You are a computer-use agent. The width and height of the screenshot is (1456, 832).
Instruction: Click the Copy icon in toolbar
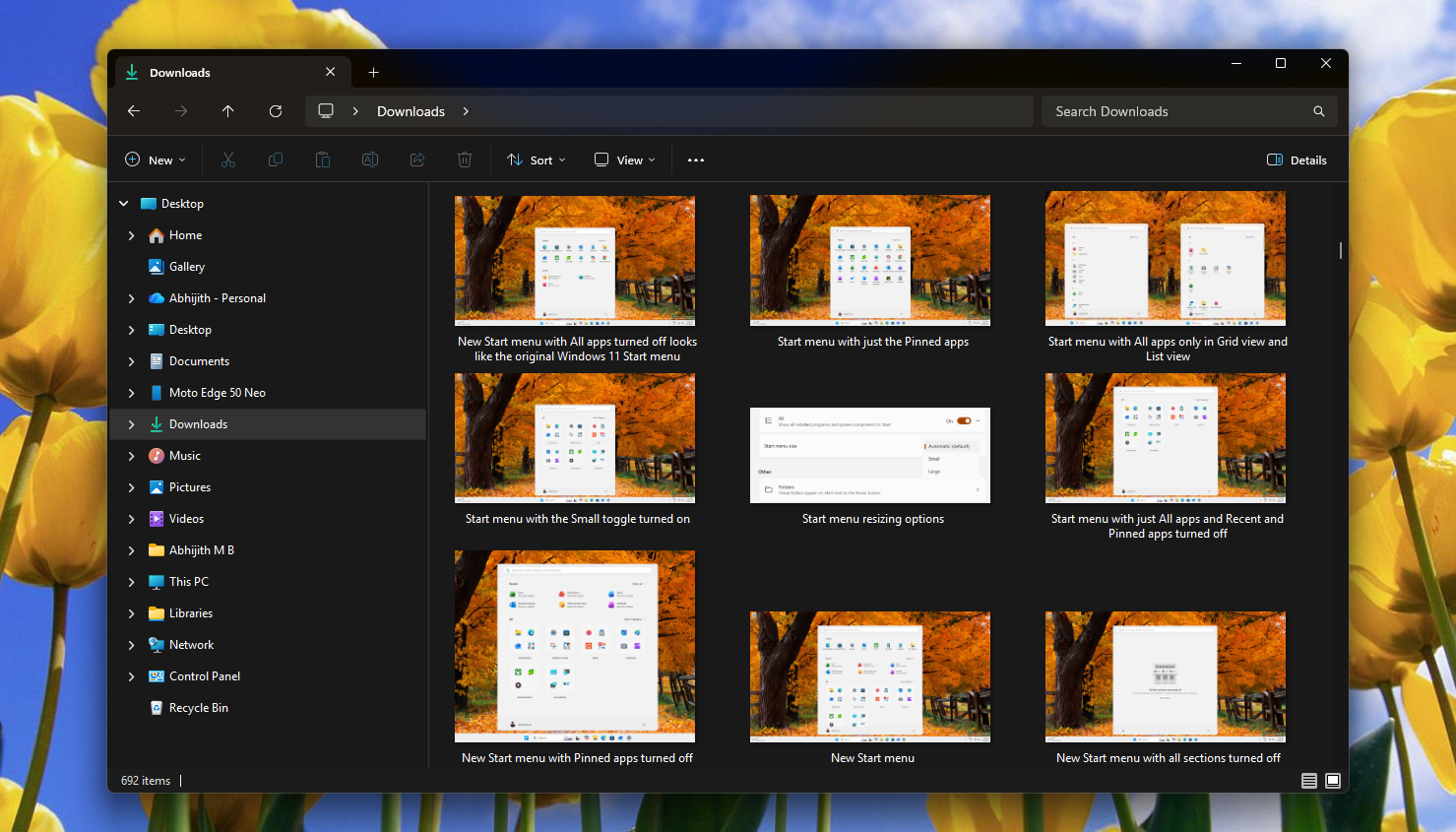[x=276, y=160]
